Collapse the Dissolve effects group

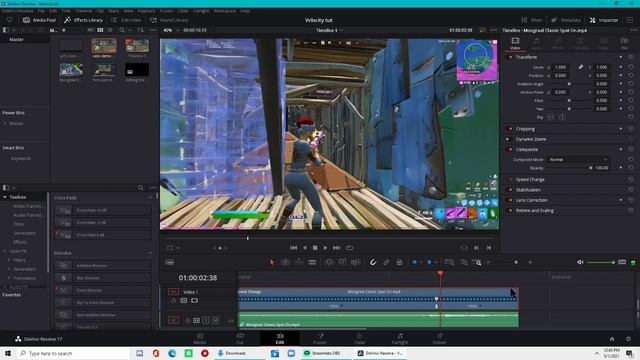pyautogui.click(x=150, y=253)
